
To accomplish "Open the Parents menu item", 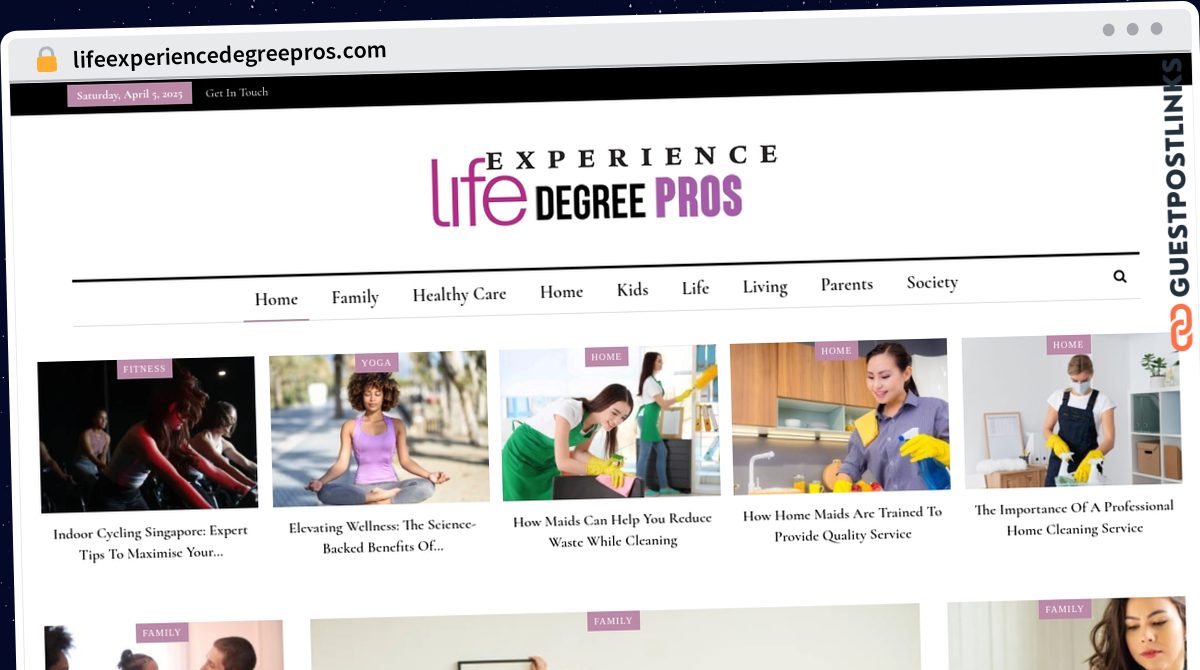I will pyautogui.click(x=847, y=285).
